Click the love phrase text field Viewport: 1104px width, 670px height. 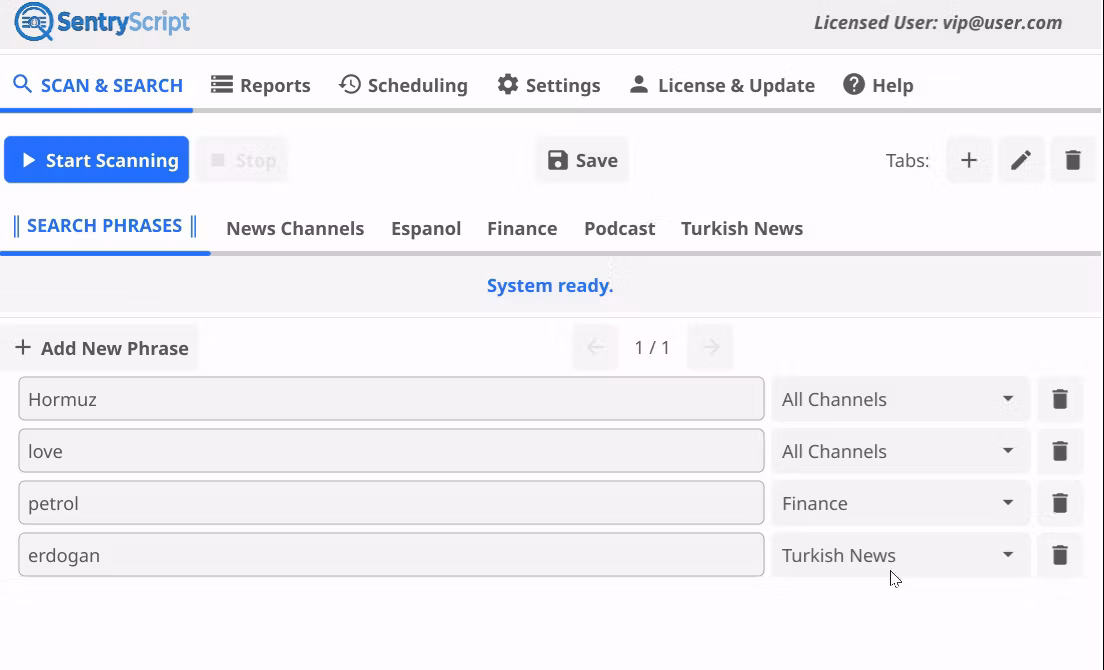(390, 451)
